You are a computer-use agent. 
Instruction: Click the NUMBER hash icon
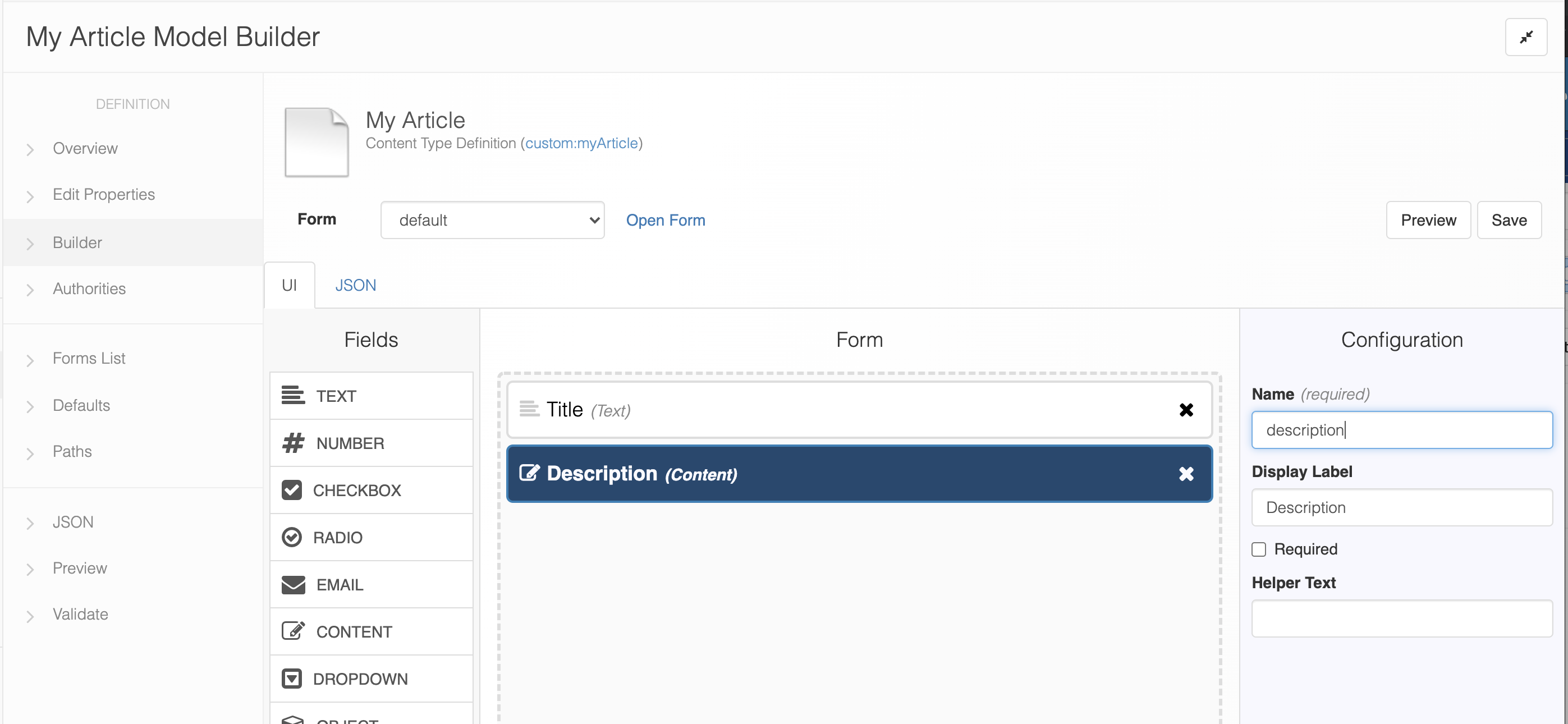tap(293, 443)
